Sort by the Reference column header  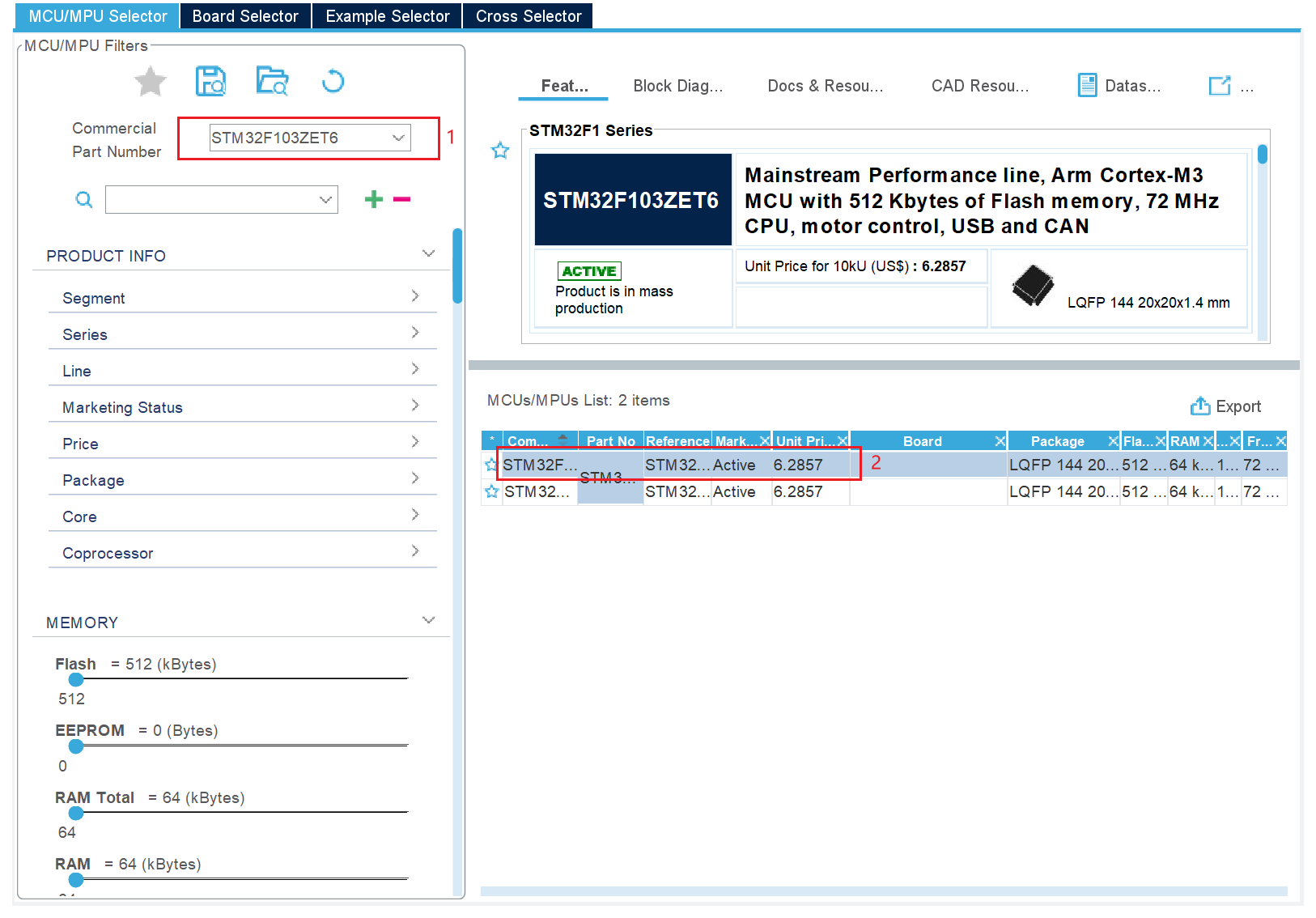677,441
